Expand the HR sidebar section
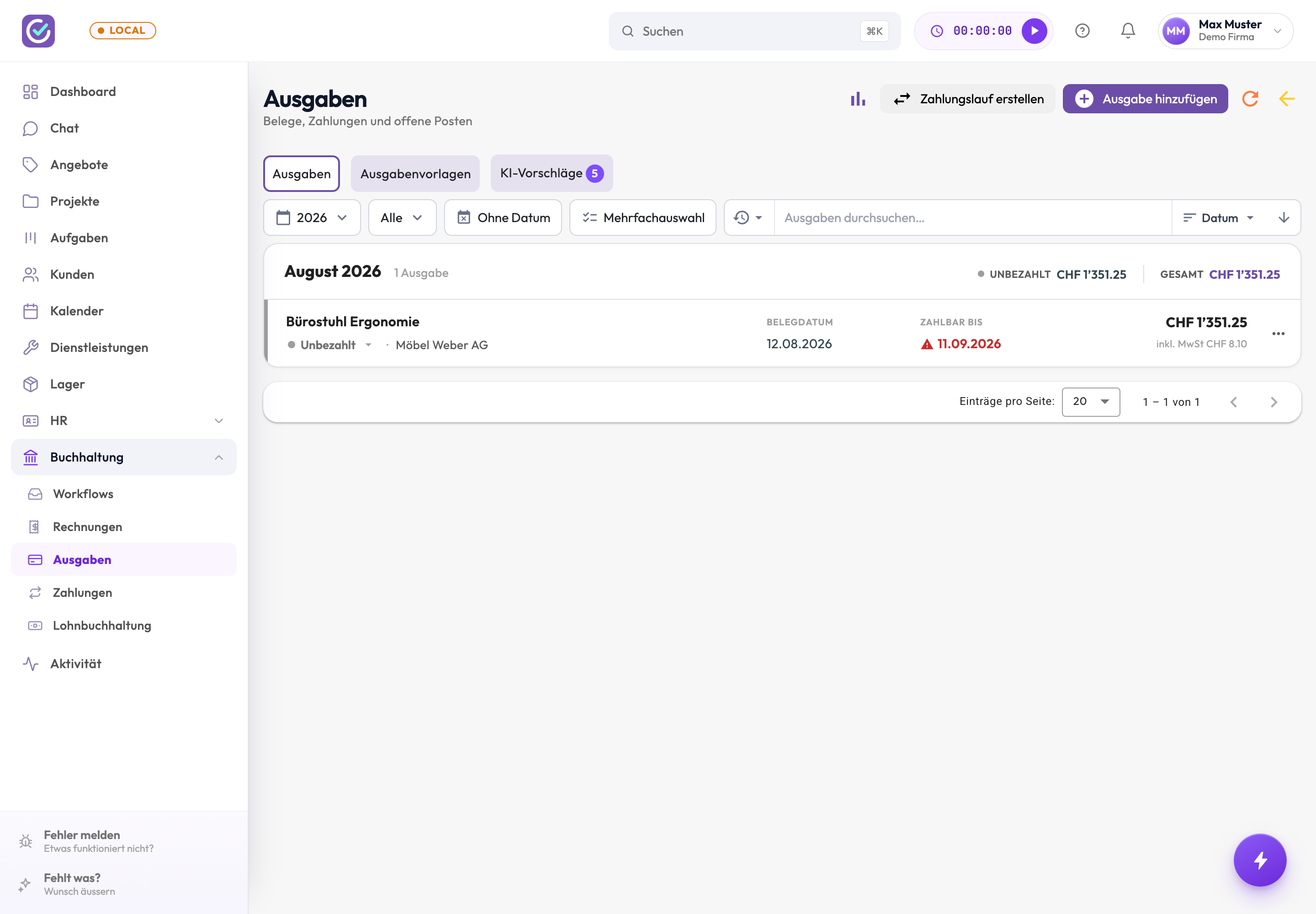The image size is (1316, 914). 124,421
